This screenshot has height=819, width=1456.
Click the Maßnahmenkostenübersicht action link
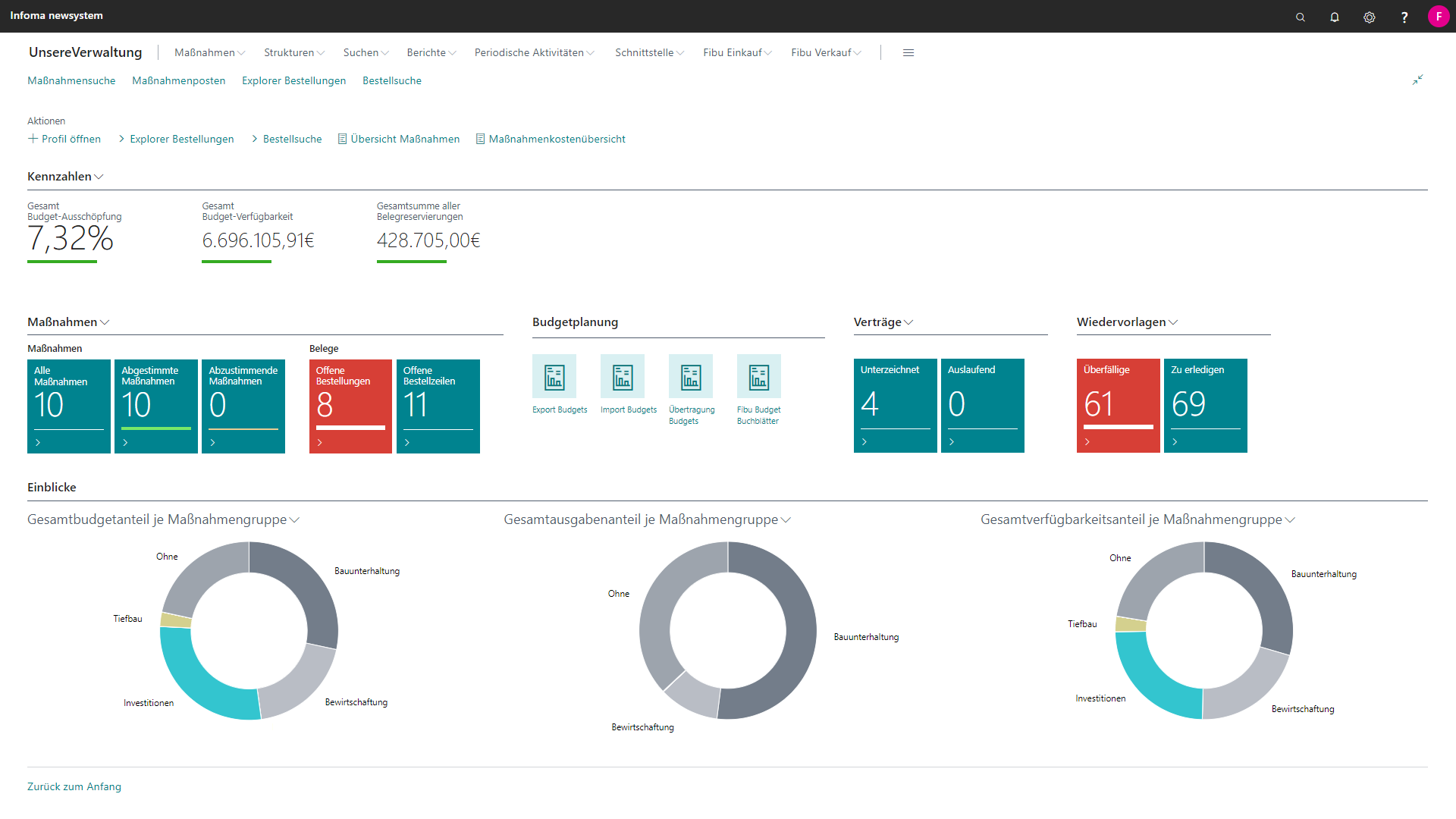coord(557,139)
